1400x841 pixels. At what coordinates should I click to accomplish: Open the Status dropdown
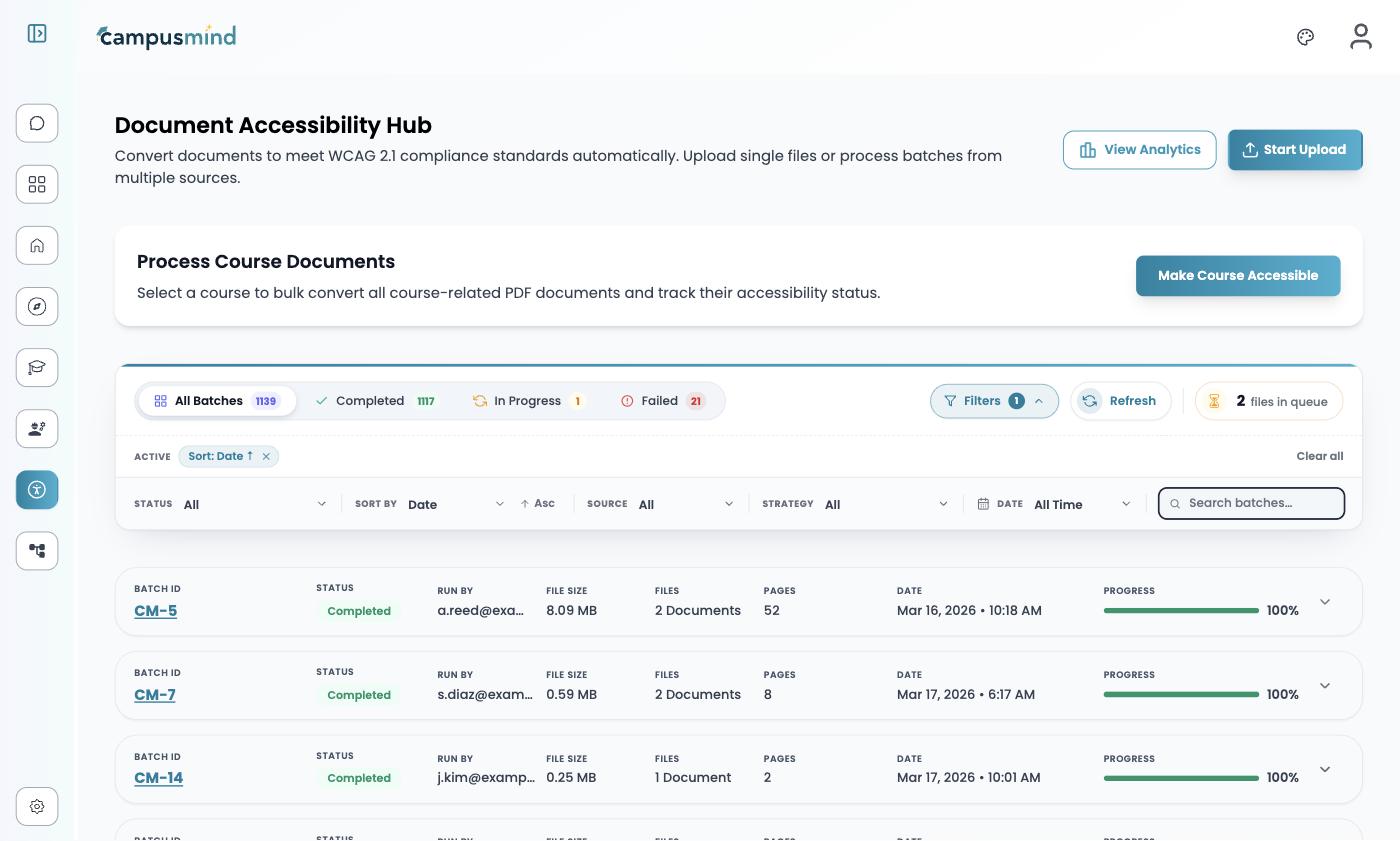(x=255, y=504)
